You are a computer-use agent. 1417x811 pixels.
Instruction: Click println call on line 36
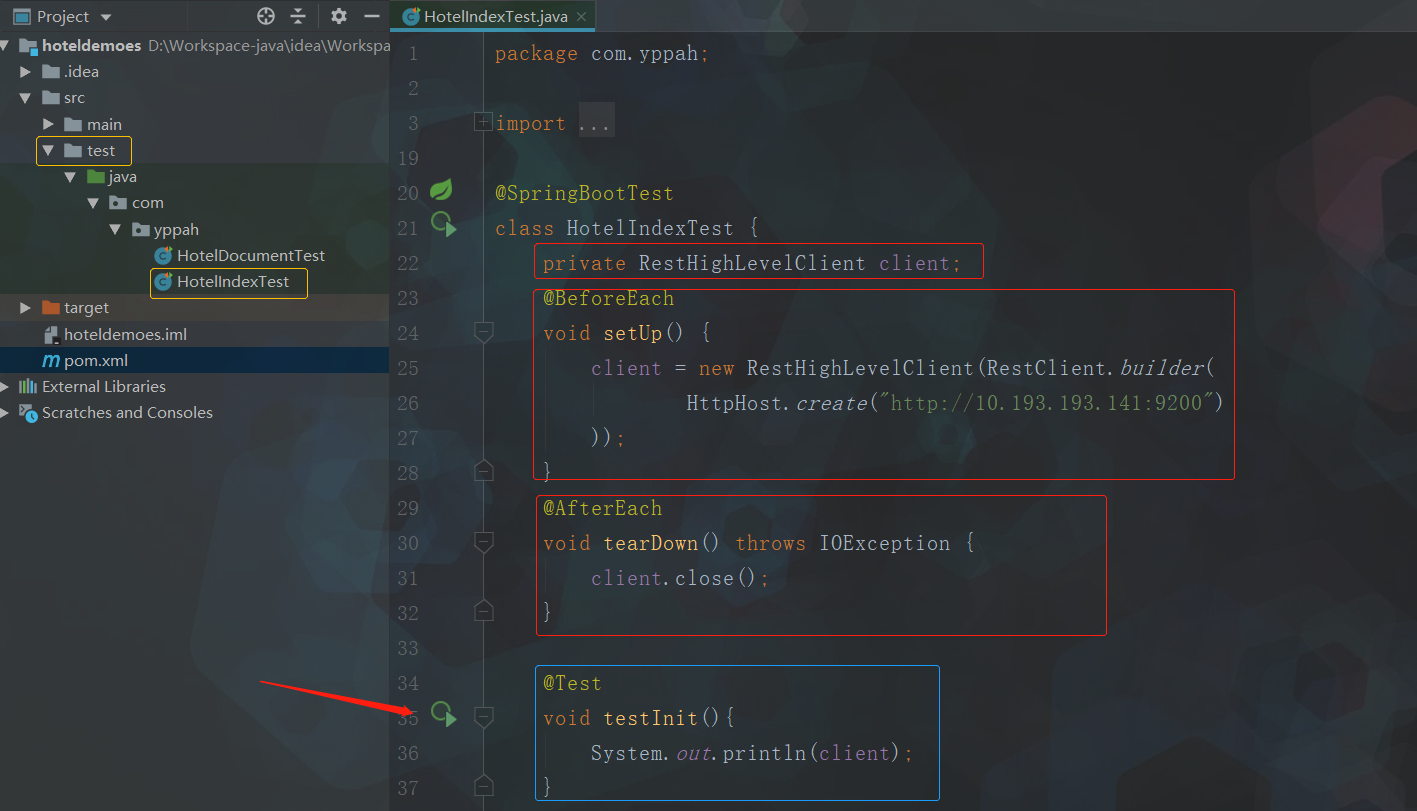click(764, 753)
